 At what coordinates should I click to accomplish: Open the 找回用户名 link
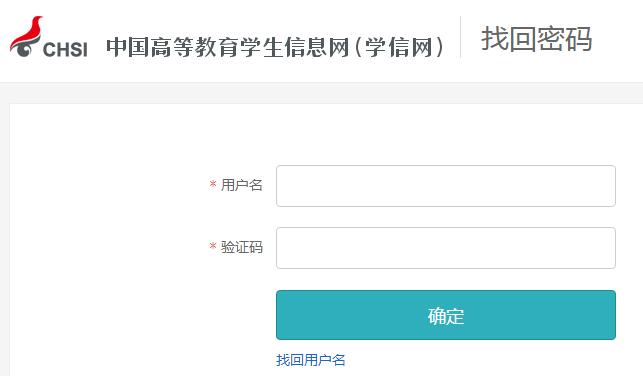(310, 360)
